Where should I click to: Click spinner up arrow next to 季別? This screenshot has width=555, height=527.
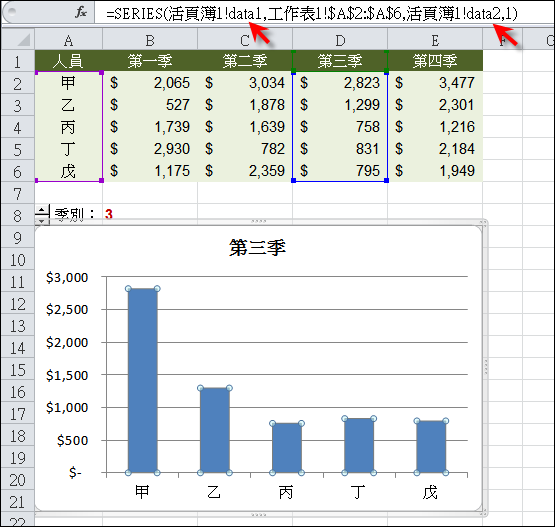pyautogui.click(x=42, y=211)
